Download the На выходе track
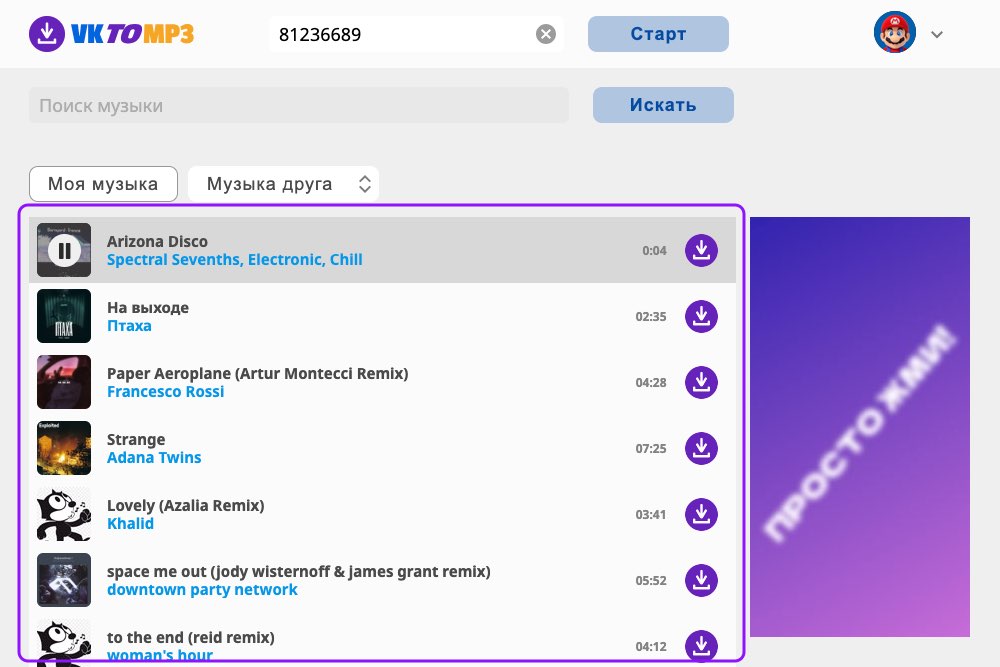 coord(702,316)
